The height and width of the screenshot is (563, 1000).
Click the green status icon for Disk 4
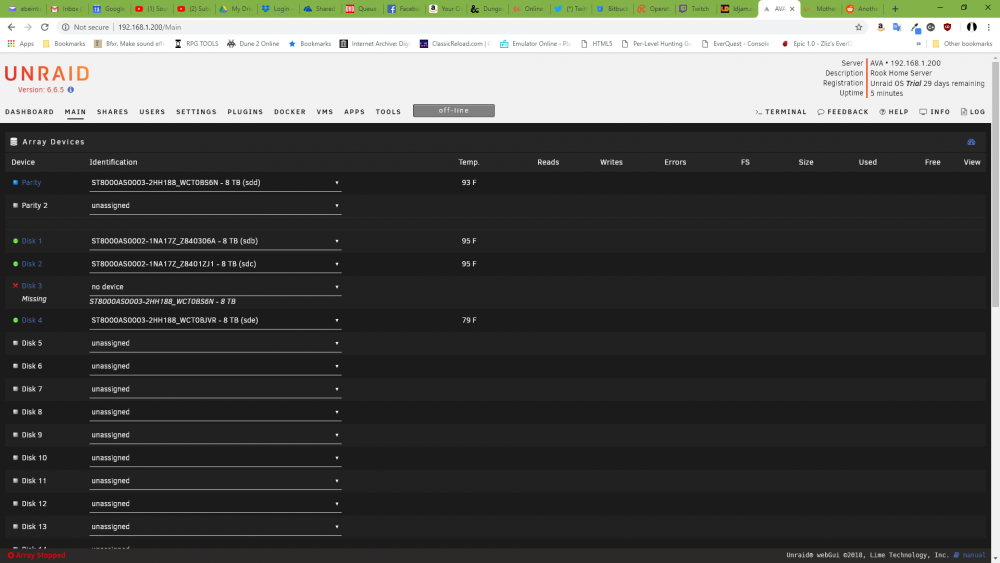[x=15, y=320]
